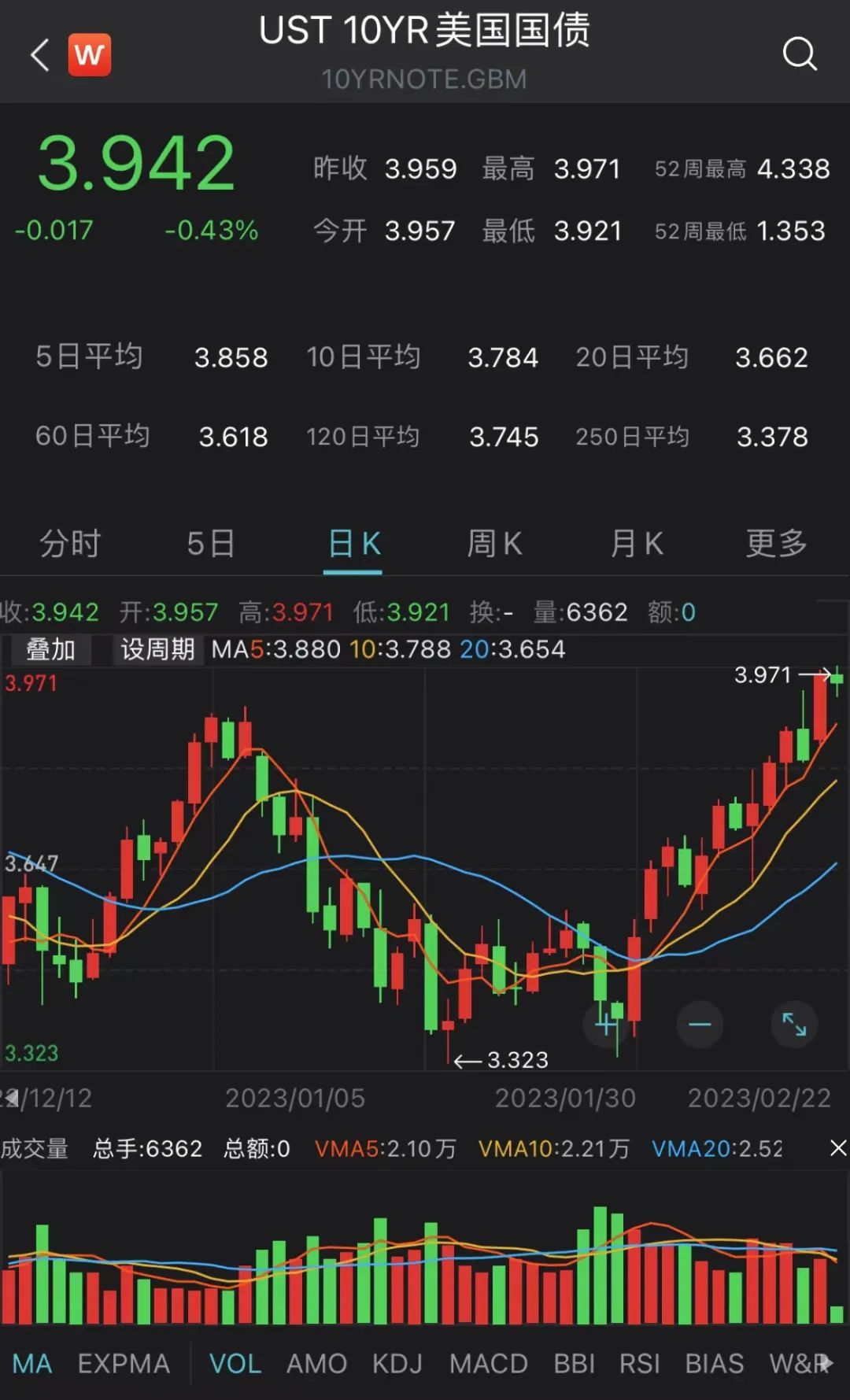Expand chart to fullscreen
850x1400 pixels.
794,1025
